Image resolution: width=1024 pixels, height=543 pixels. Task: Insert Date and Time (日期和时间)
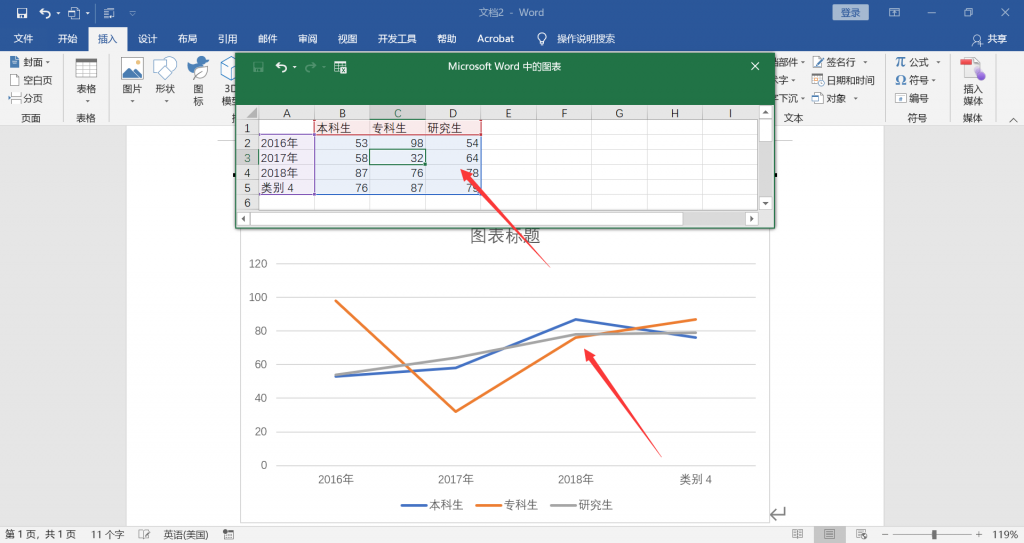click(843, 80)
